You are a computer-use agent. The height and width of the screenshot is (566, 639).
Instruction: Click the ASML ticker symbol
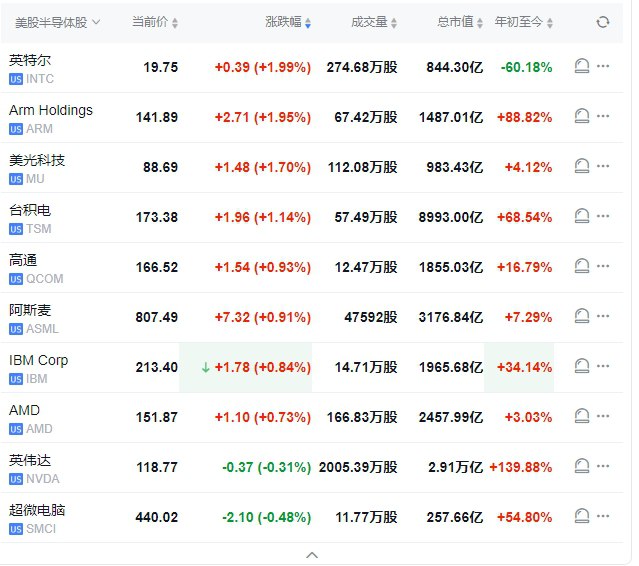click(x=42, y=329)
